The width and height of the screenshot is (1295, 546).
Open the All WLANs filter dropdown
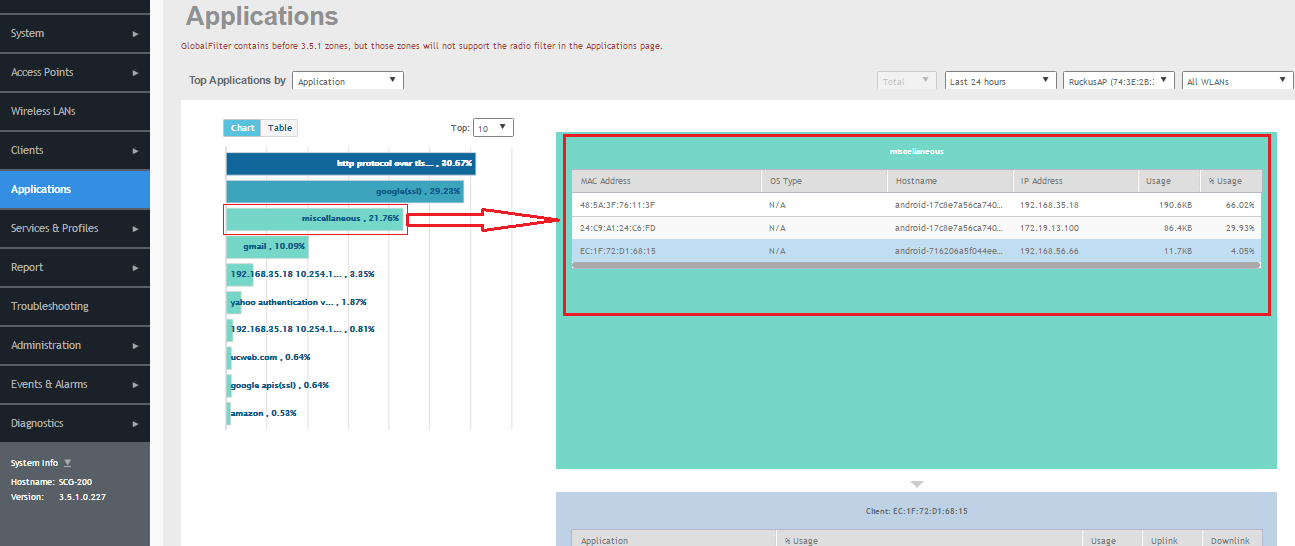(x=1237, y=81)
